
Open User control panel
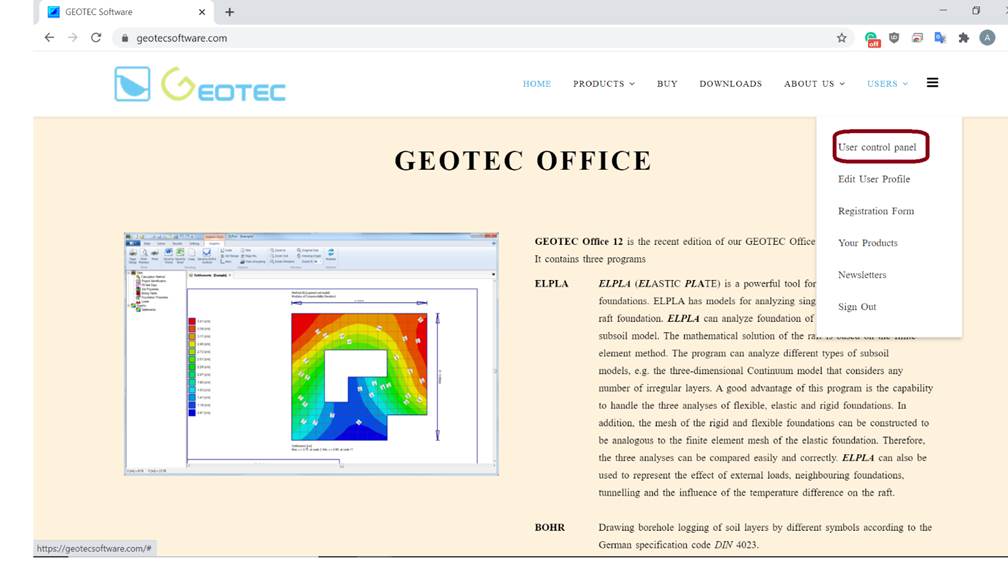[877, 147]
